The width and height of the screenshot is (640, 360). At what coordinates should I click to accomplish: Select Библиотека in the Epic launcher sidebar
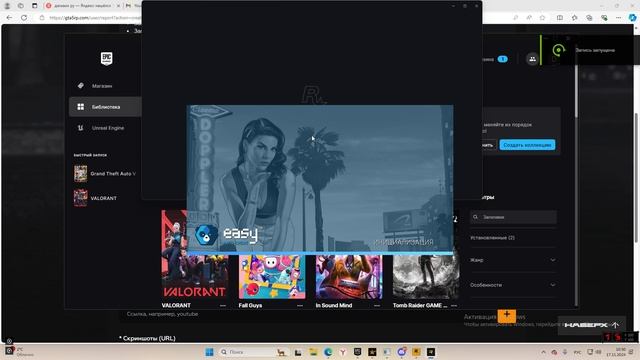point(105,107)
